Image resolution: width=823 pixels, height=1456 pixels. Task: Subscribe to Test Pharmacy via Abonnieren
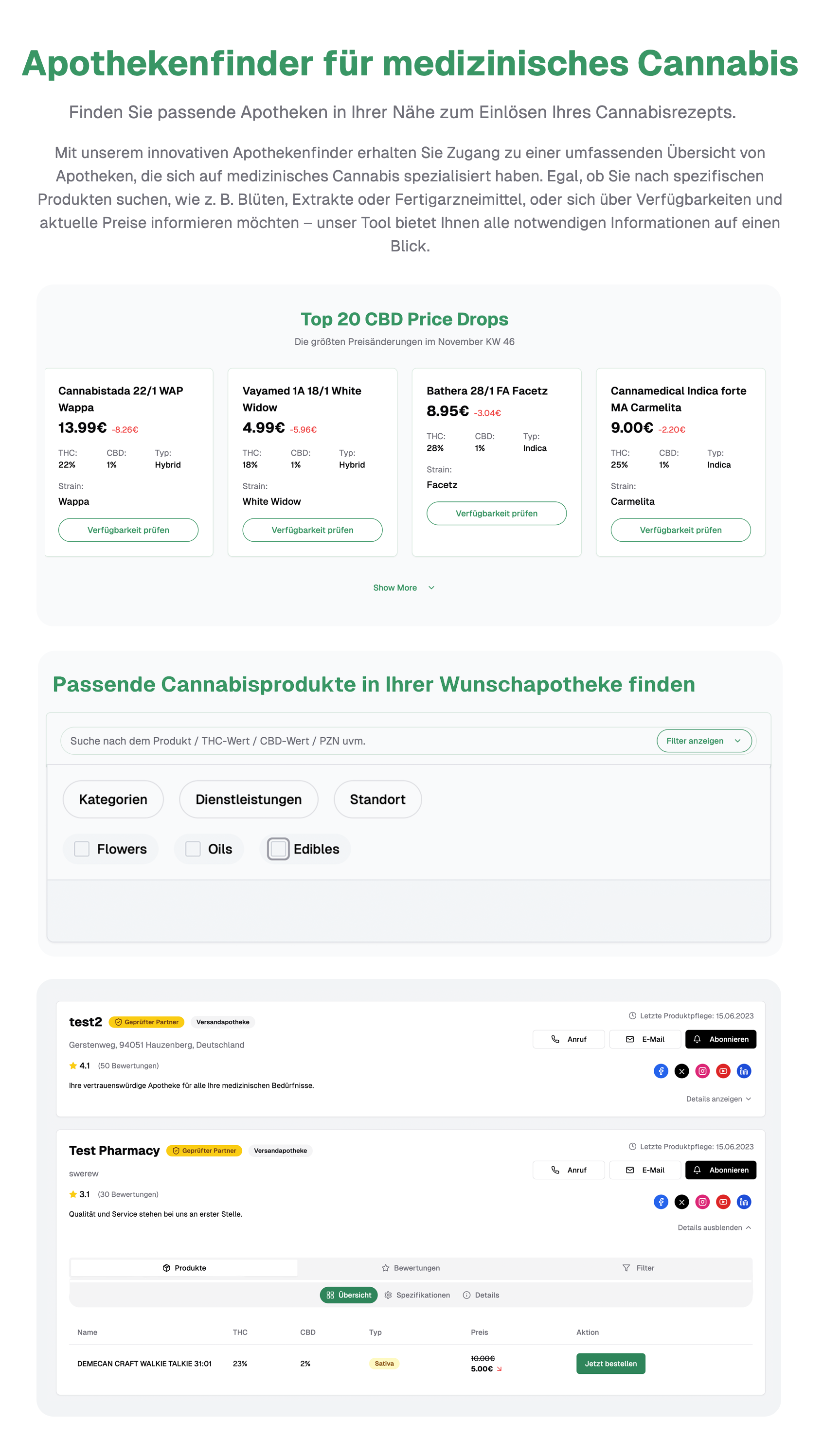721,1170
